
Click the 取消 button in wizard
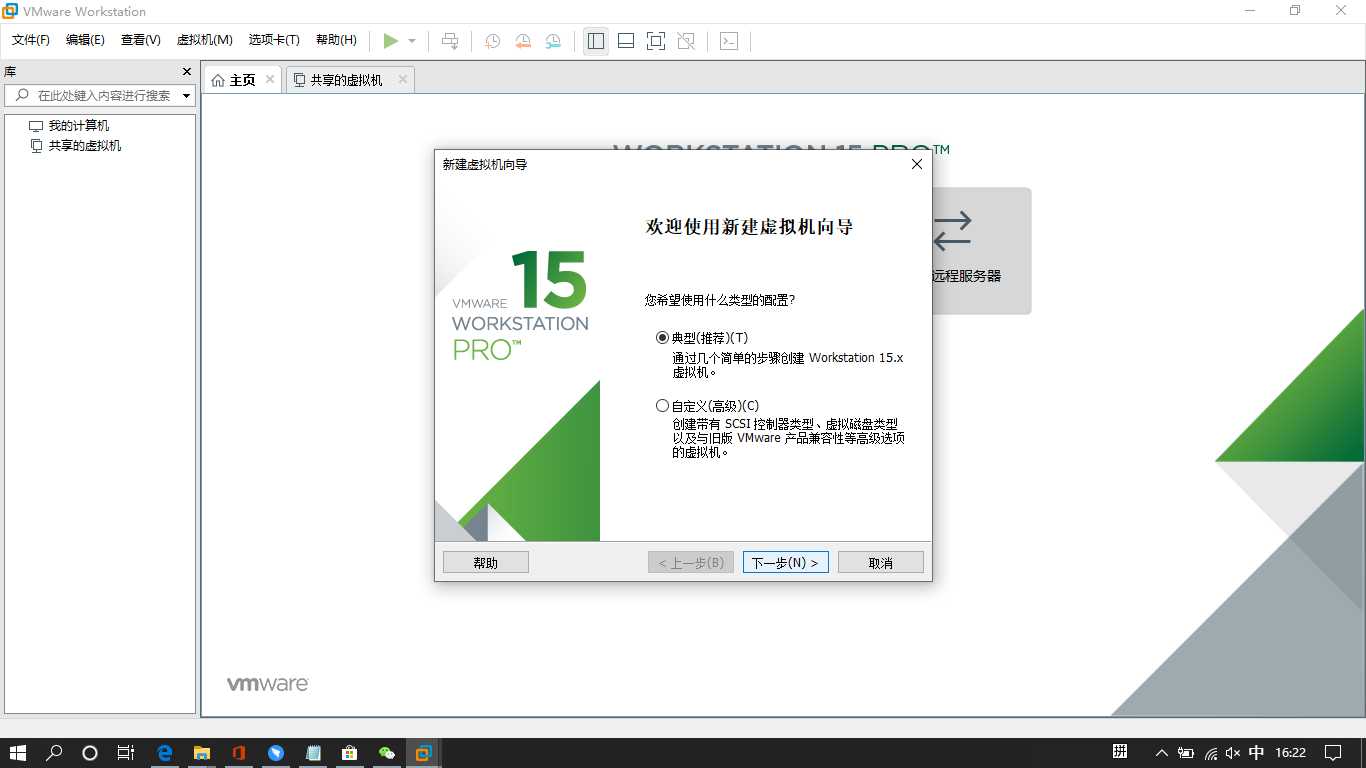[880, 563]
